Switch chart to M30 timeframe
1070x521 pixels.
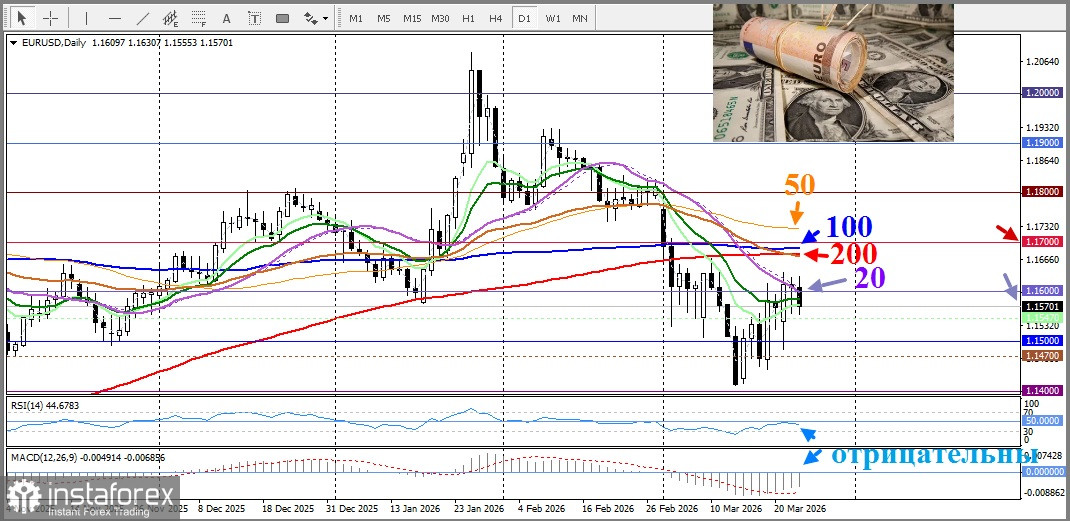coord(440,18)
